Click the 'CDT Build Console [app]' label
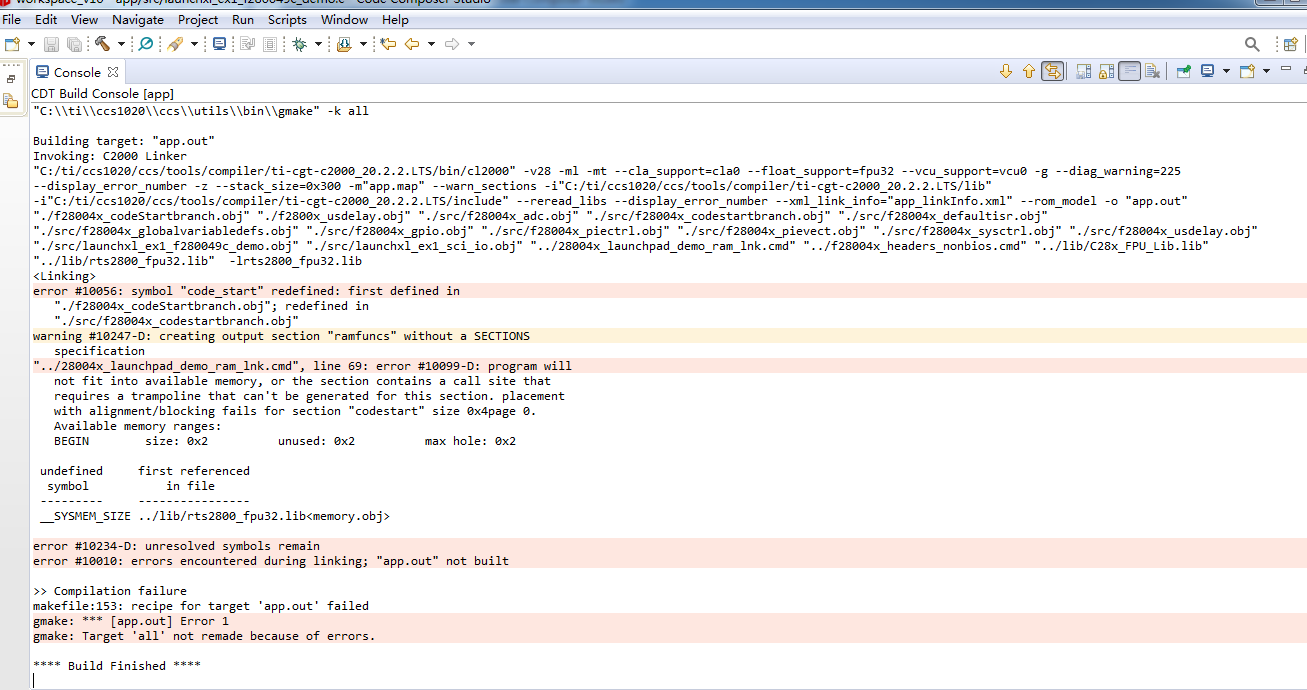 pos(103,93)
